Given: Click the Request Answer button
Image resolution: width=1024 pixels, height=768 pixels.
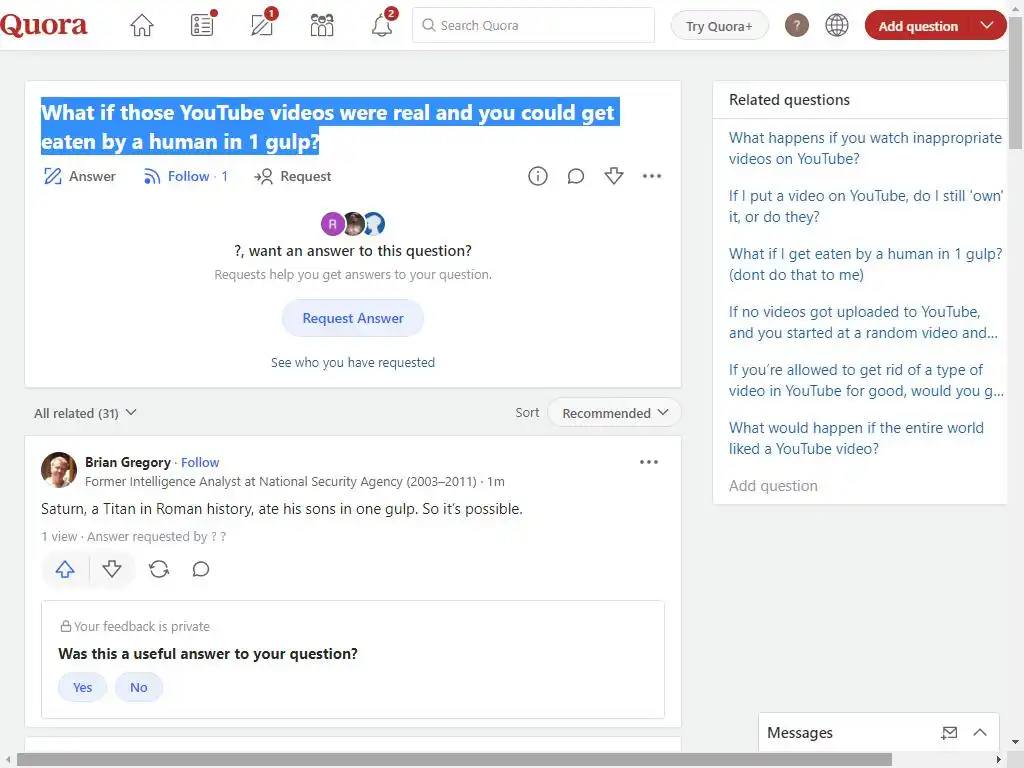Looking at the screenshot, I should click(x=353, y=318).
